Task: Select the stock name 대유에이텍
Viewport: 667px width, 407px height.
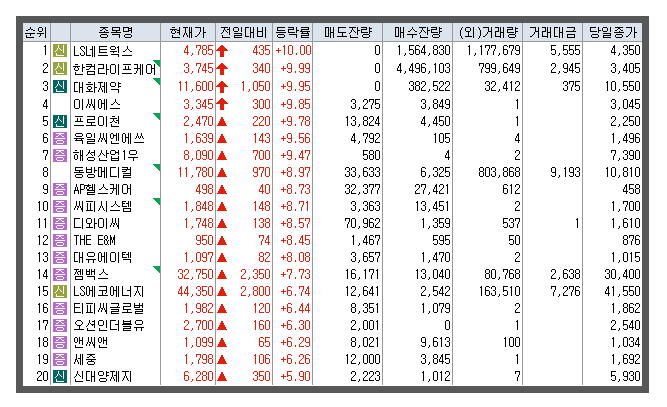Action: [103, 258]
